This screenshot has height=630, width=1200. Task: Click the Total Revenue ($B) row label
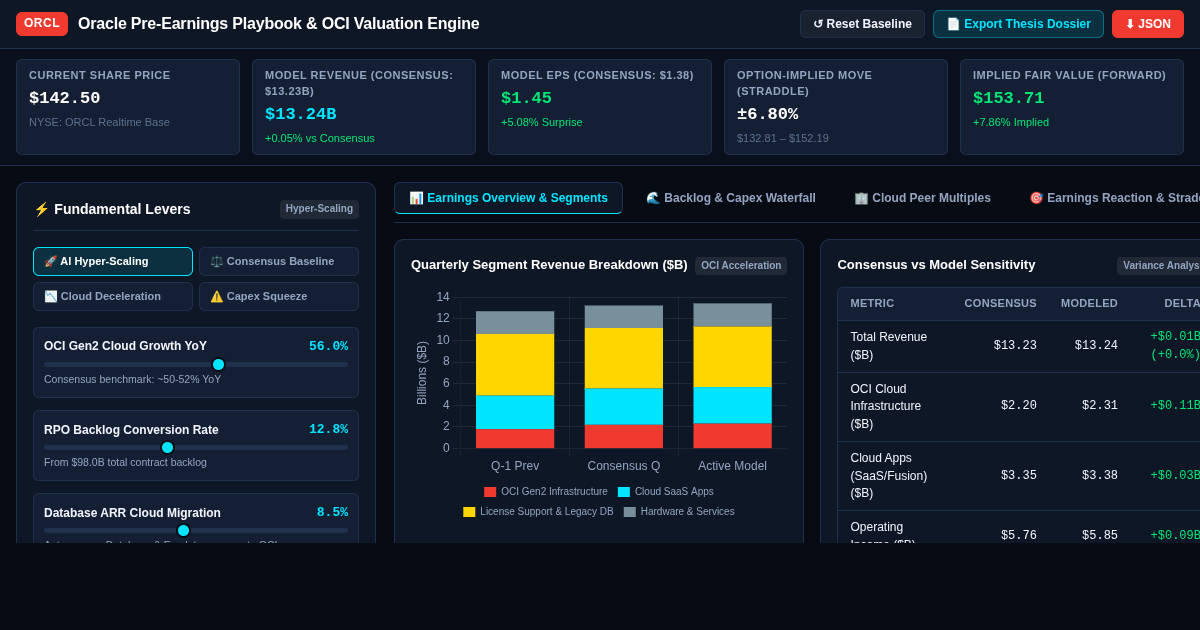tap(889, 346)
